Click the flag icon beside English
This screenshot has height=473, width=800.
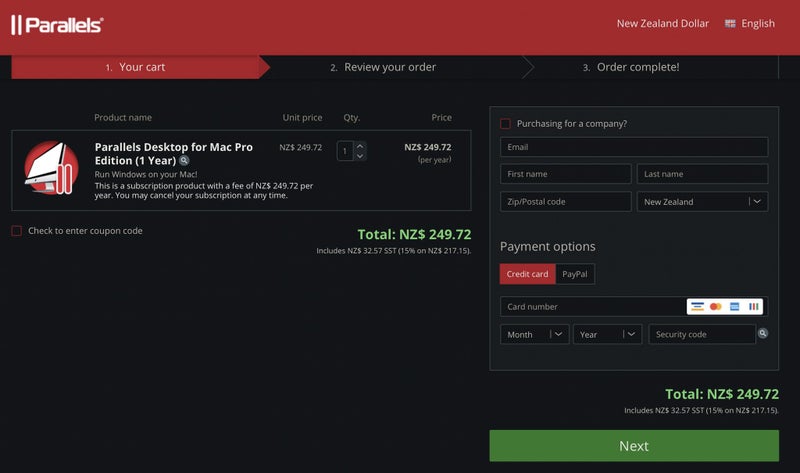coord(731,24)
